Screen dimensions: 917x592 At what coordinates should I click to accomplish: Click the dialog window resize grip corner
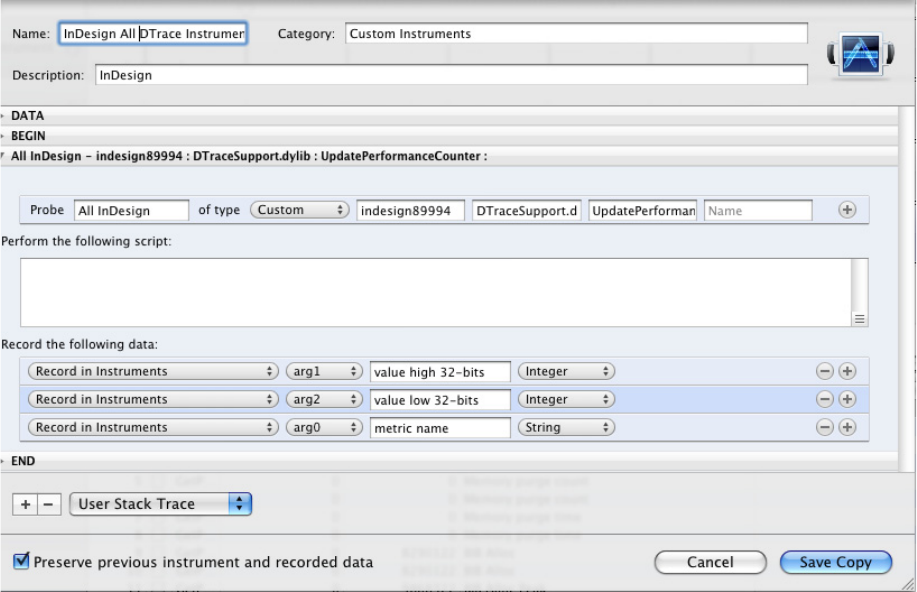click(x=908, y=583)
